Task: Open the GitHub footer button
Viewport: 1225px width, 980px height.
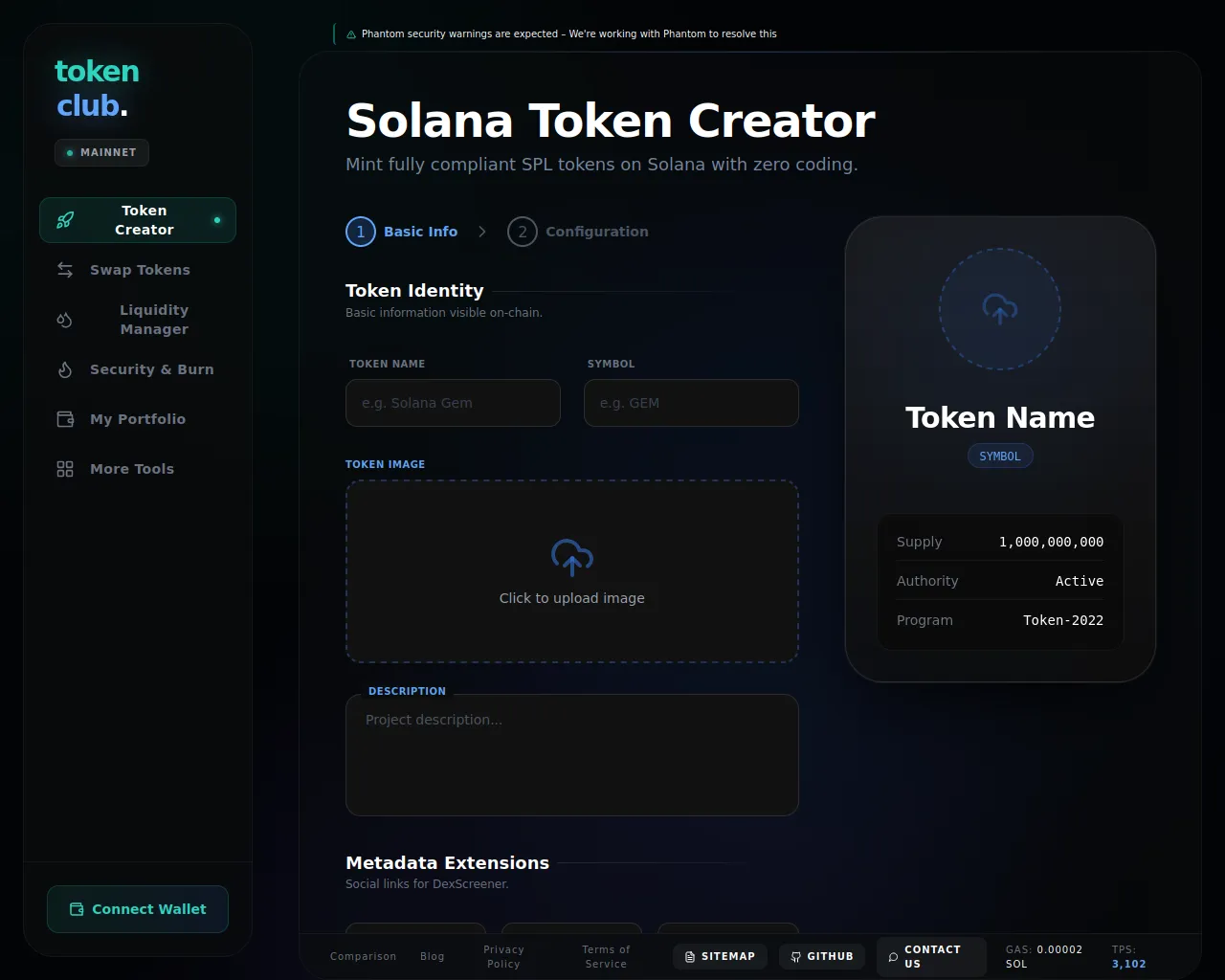Action: 822,956
